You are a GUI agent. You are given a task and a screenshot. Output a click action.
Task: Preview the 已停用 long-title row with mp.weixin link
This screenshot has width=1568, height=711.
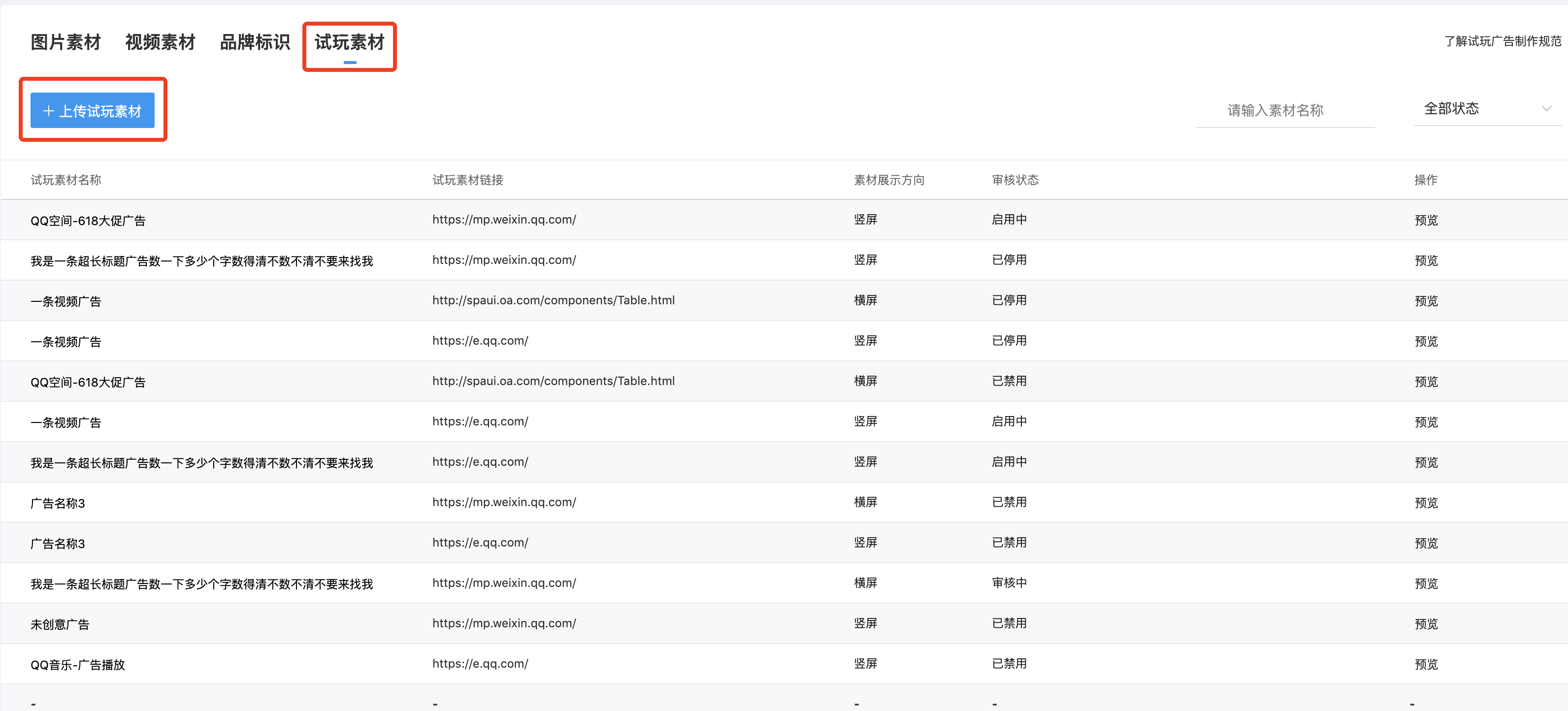[x=1426, y=260]
